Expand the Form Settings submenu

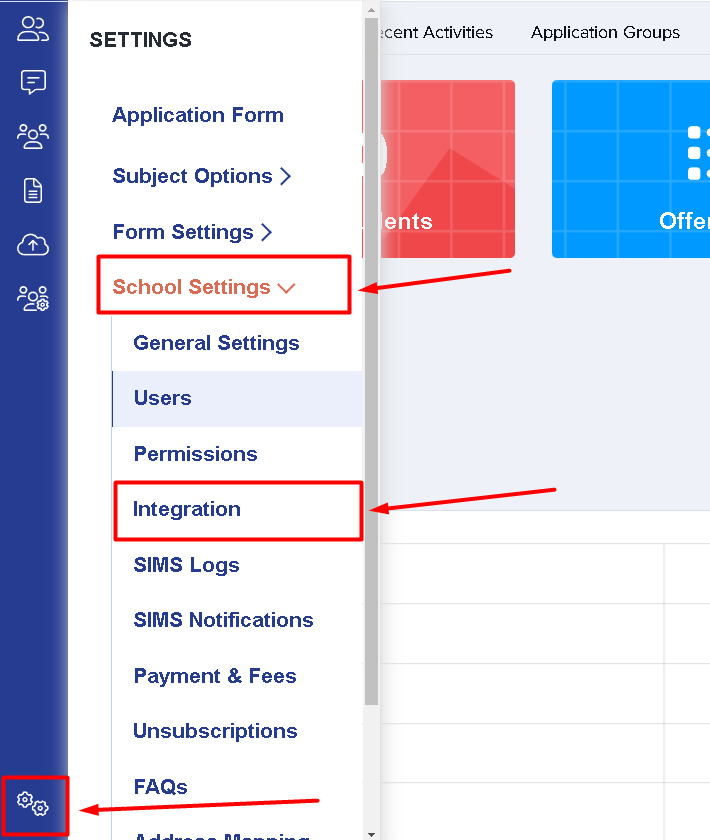[185, 232]
